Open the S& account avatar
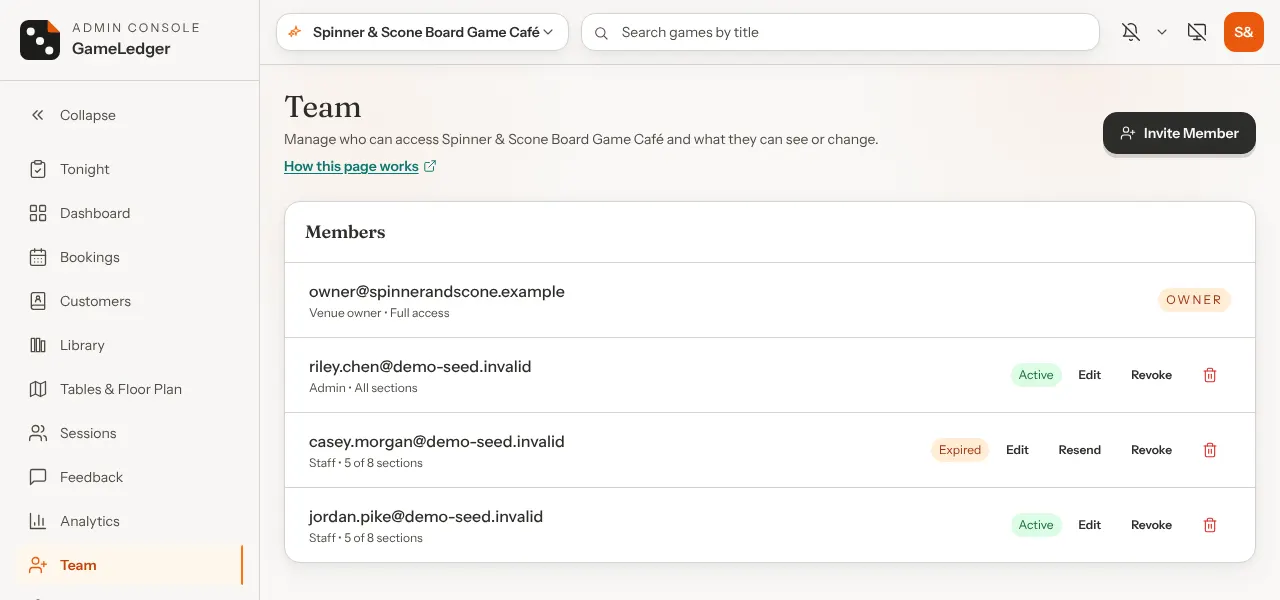This screenshot has height=600, width=1280. click(1244, 32)
